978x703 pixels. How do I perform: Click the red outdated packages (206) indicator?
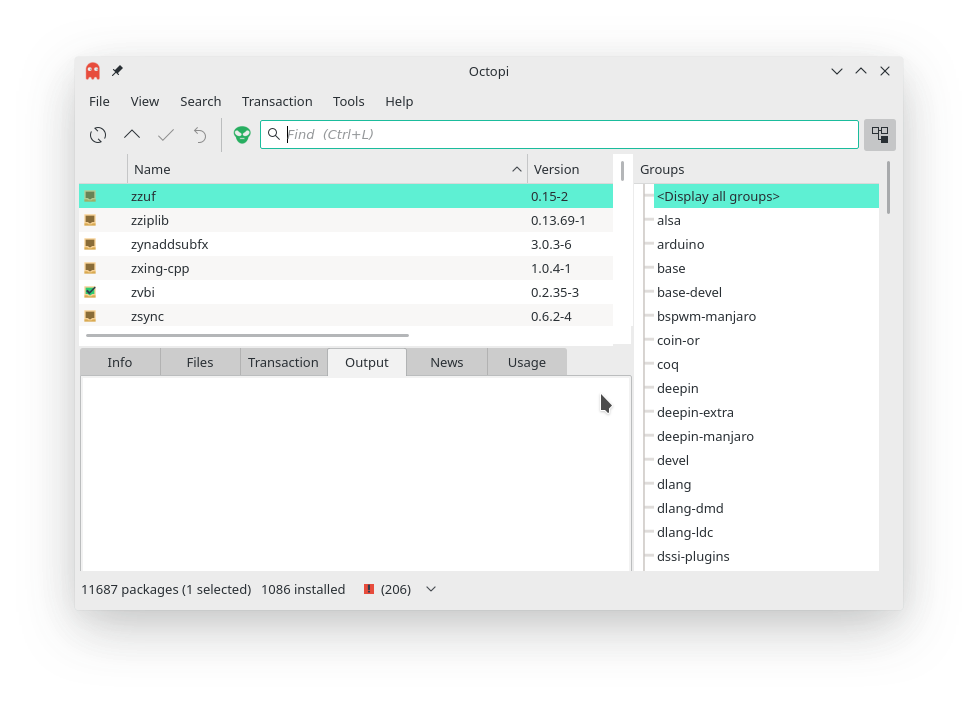coord(387,589)
